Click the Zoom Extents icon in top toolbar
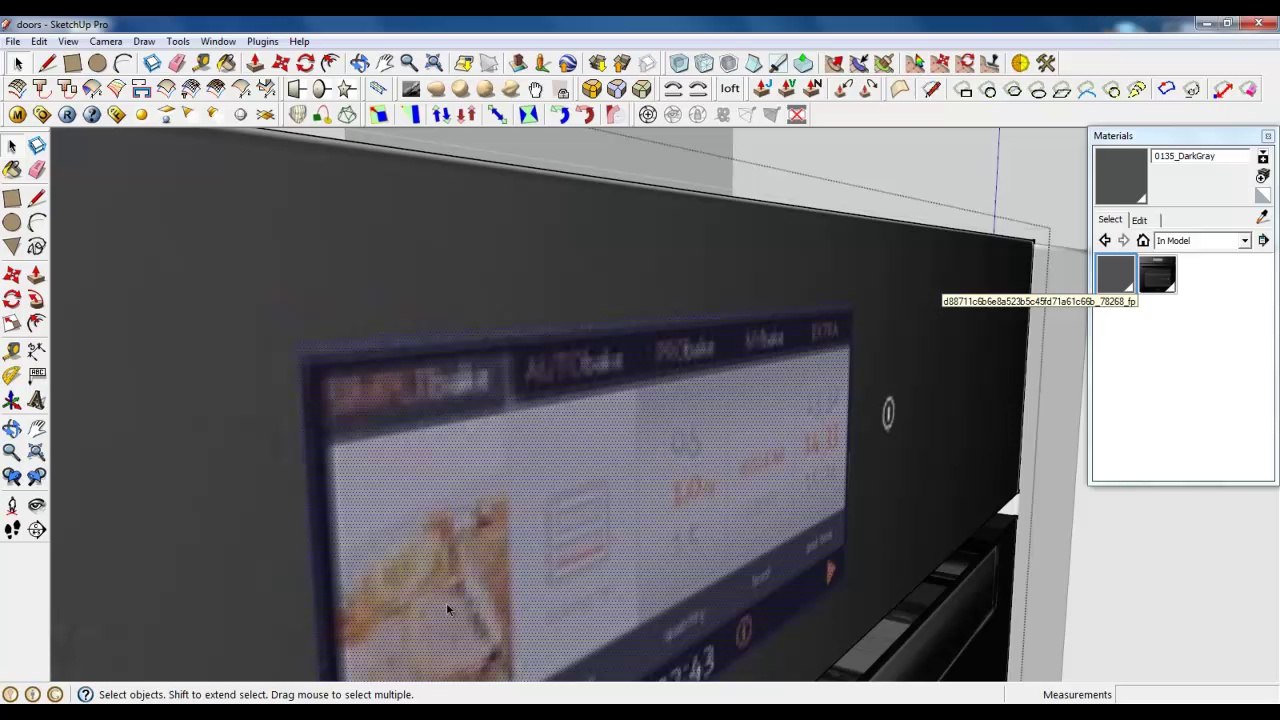Image resolution: width=1280 pixels, height=720 pixels. point(434,64)
